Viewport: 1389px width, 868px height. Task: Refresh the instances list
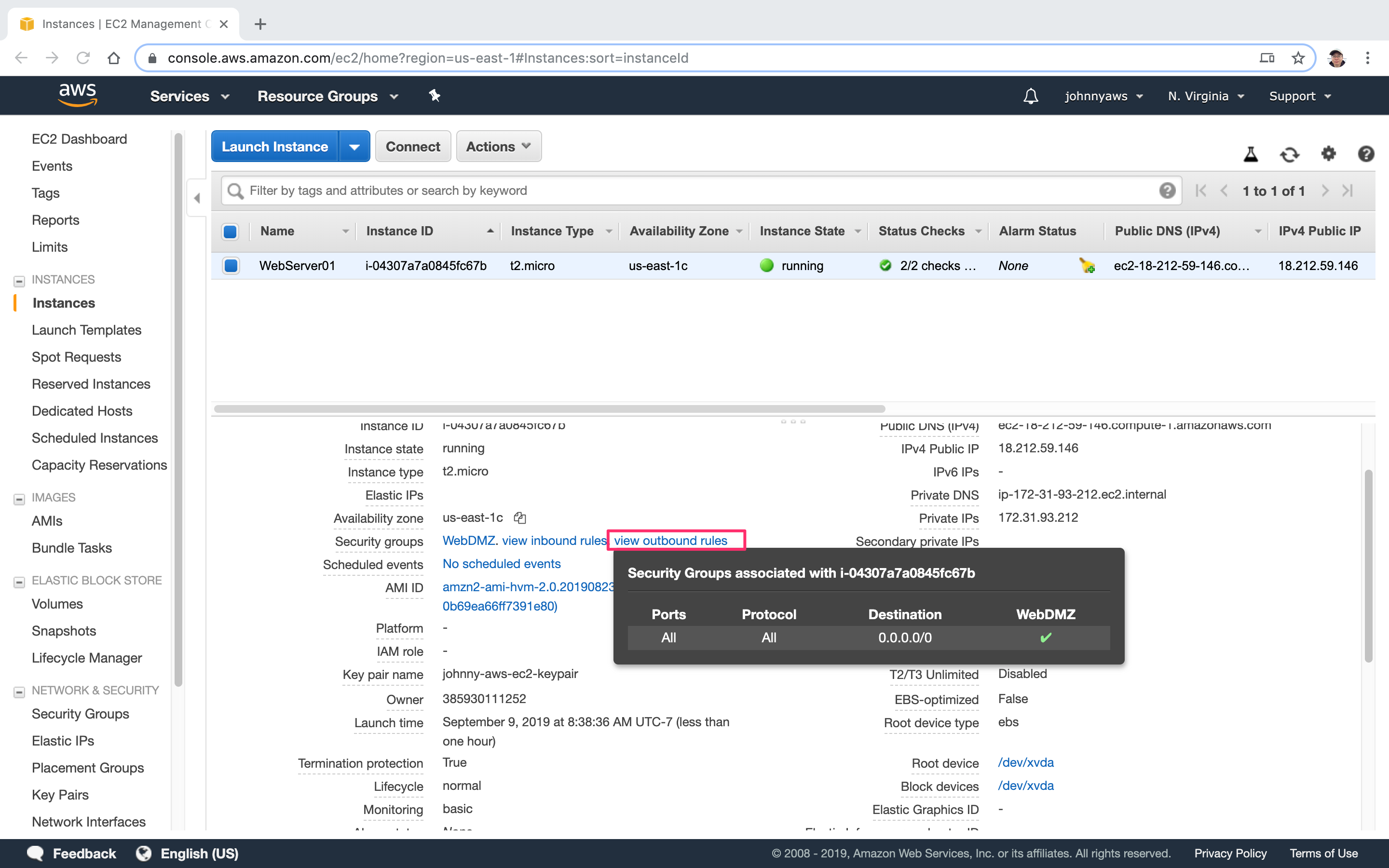[x=1289, y=154]
